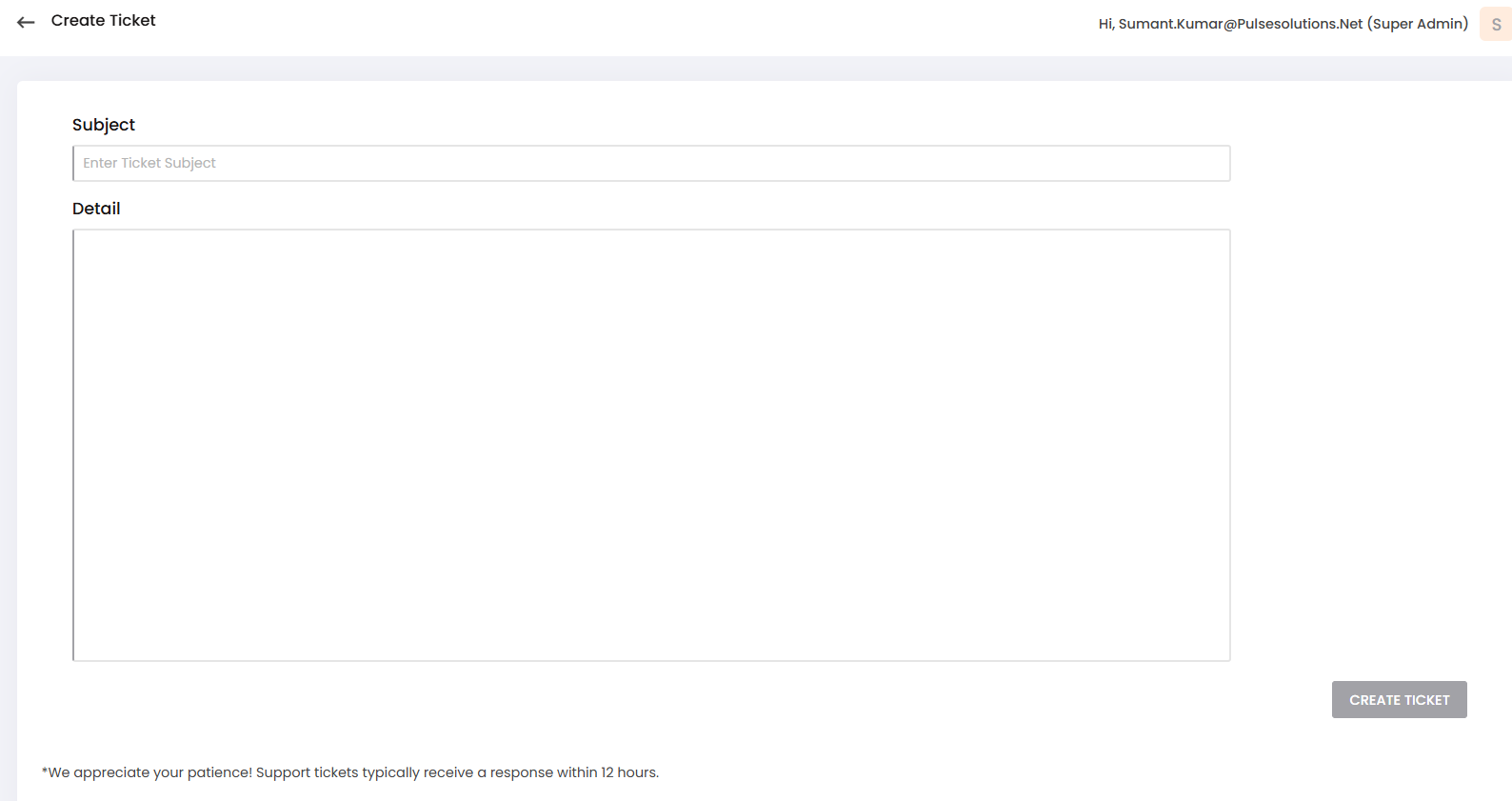The height and width of the screenshot is (801, 1512).
Task: Click the center of the Detail box
Action: tap(651, 445)
